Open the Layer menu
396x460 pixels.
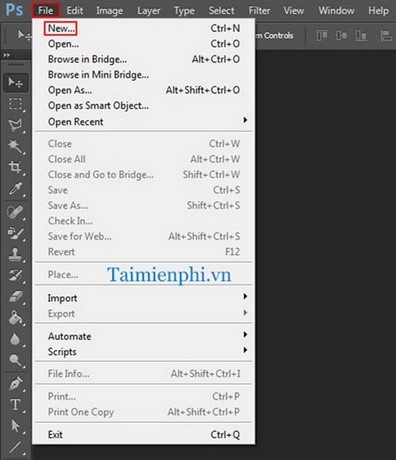click(149, 11)
